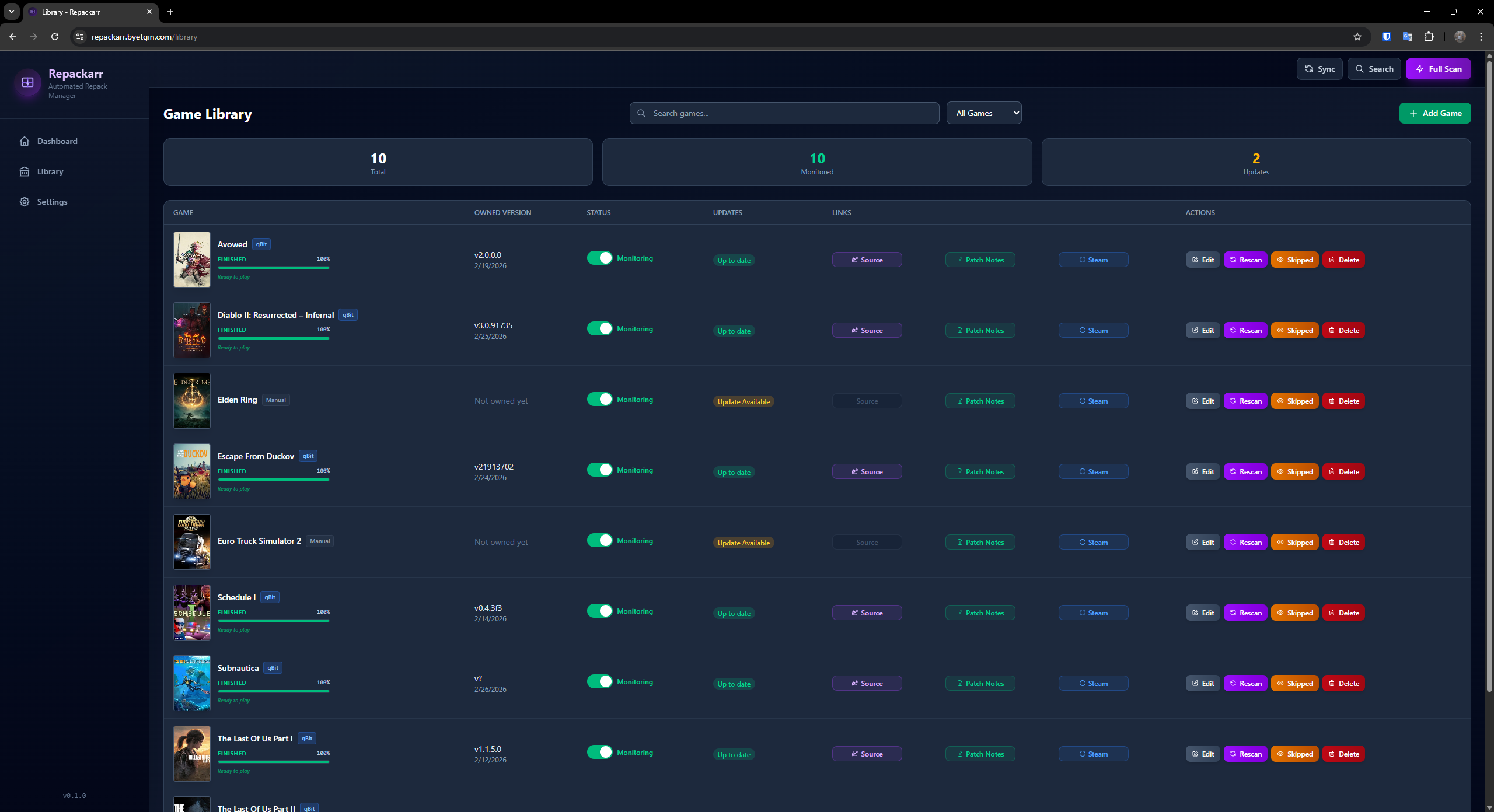The image size is (1494, 812).
Task: Delete the Avowed game entry
Action: tap(1343, 260)
